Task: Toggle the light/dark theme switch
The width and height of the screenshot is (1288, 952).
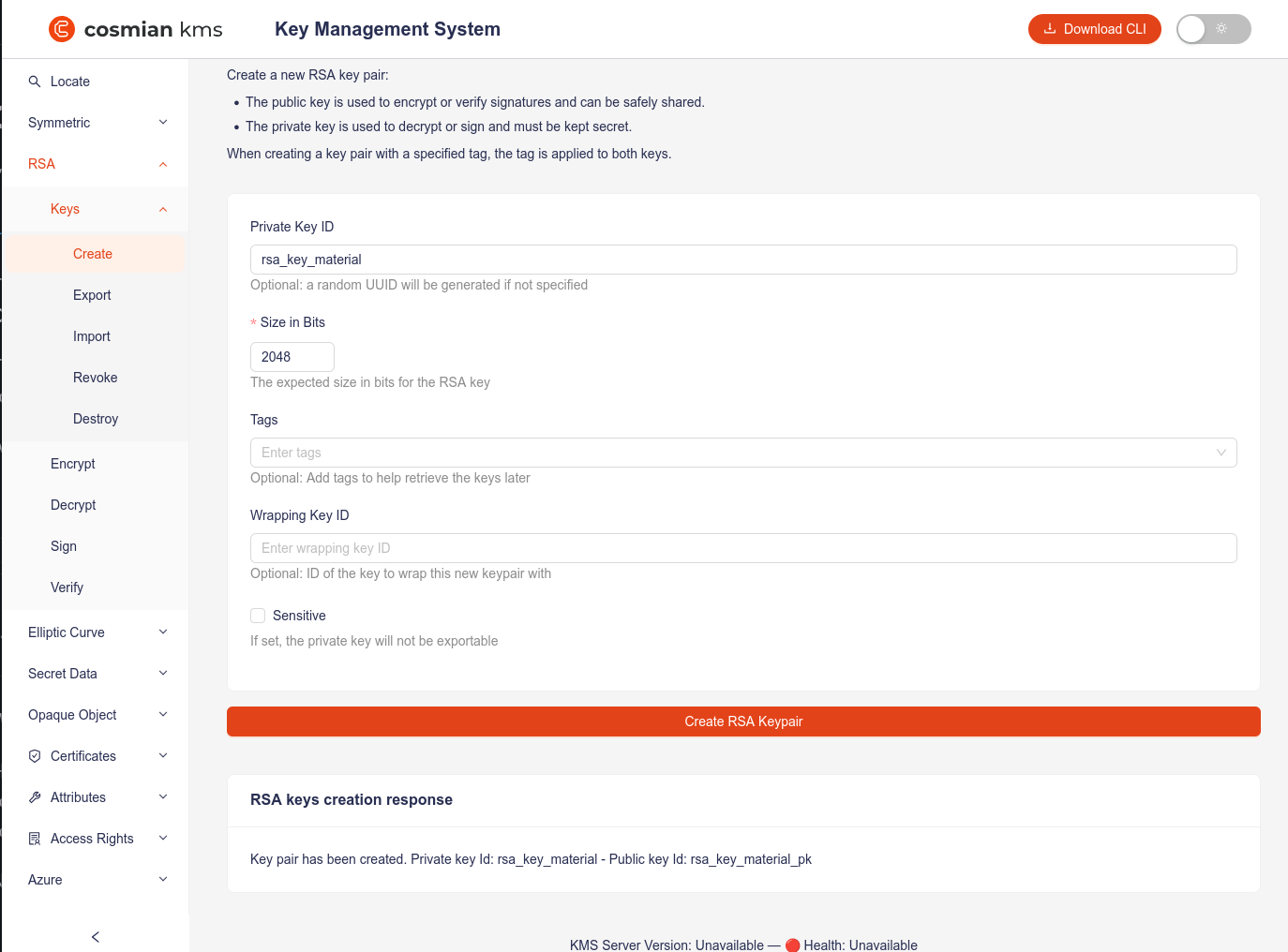Action: click(1213, 29)
